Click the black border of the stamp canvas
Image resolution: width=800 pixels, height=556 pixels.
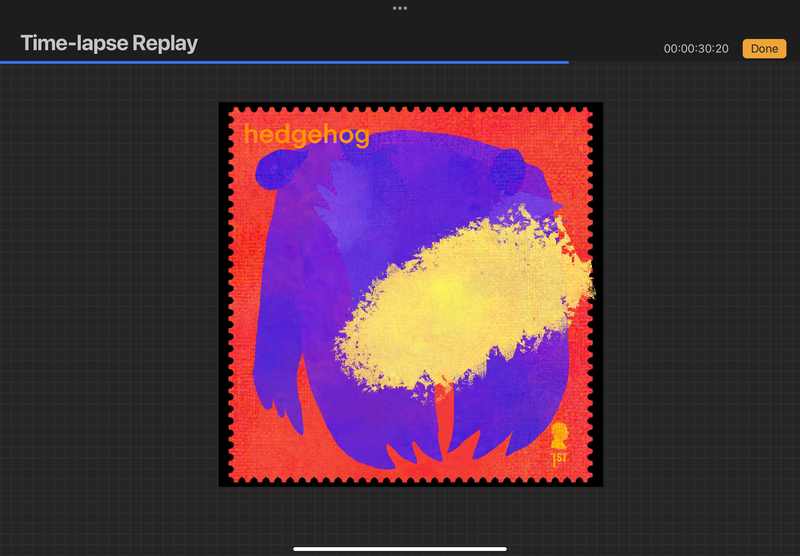224,300
